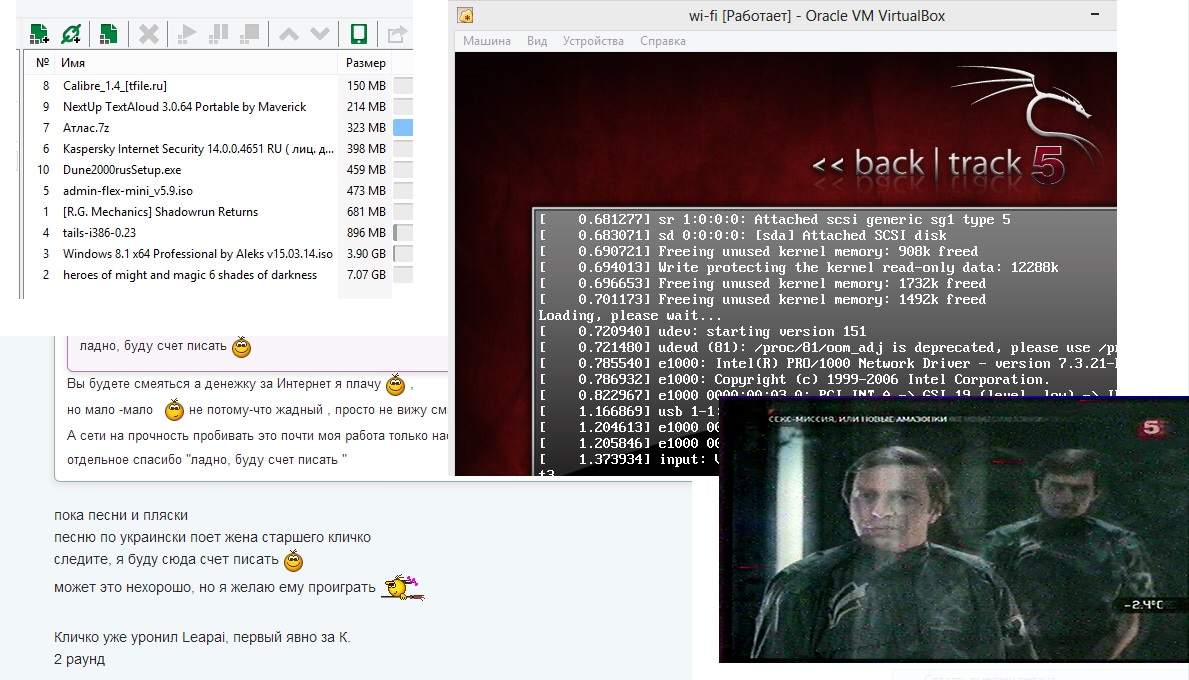Minimize the Oracle VM VirtualBox window
This screenshot has height=680, width=1189.
(1095, 14)
